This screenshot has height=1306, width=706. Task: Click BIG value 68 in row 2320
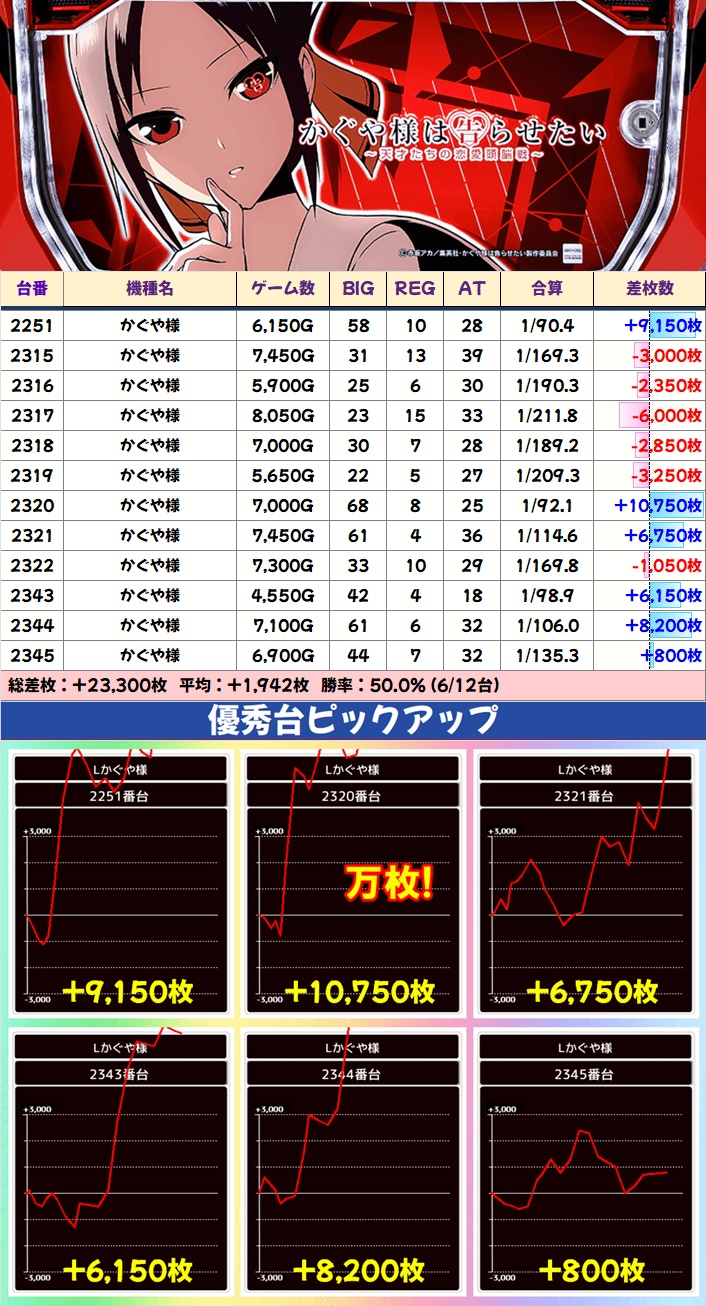pyautogui.click(x=358, y=505)
